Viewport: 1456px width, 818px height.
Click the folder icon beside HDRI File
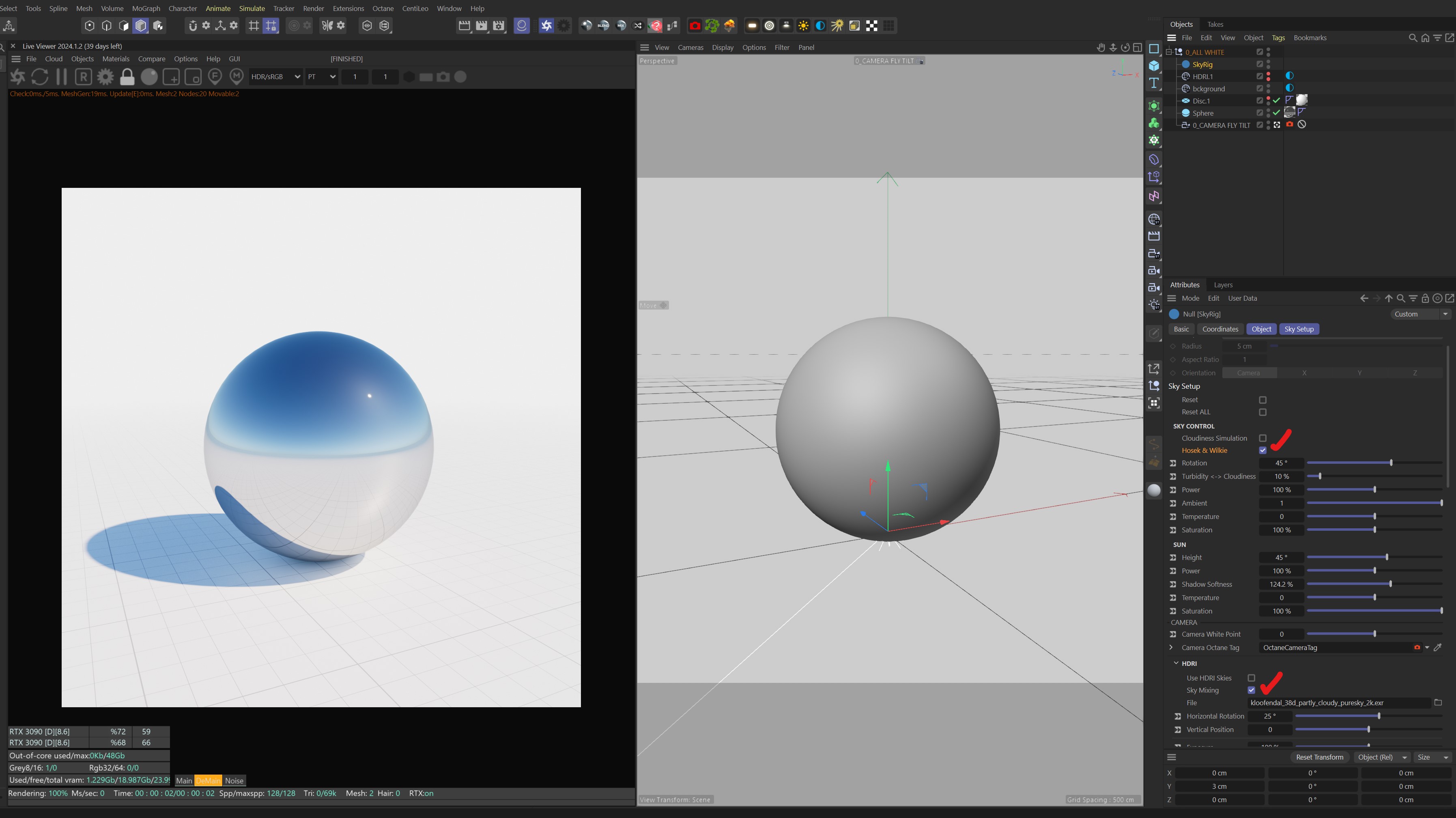tap(1438, 703)
